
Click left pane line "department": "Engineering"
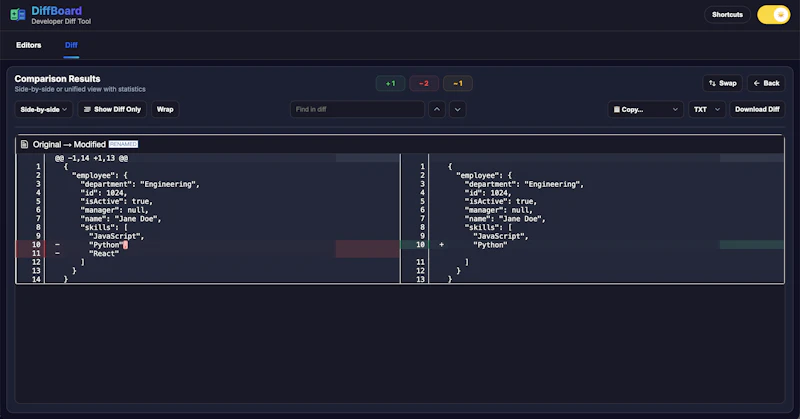140,184
